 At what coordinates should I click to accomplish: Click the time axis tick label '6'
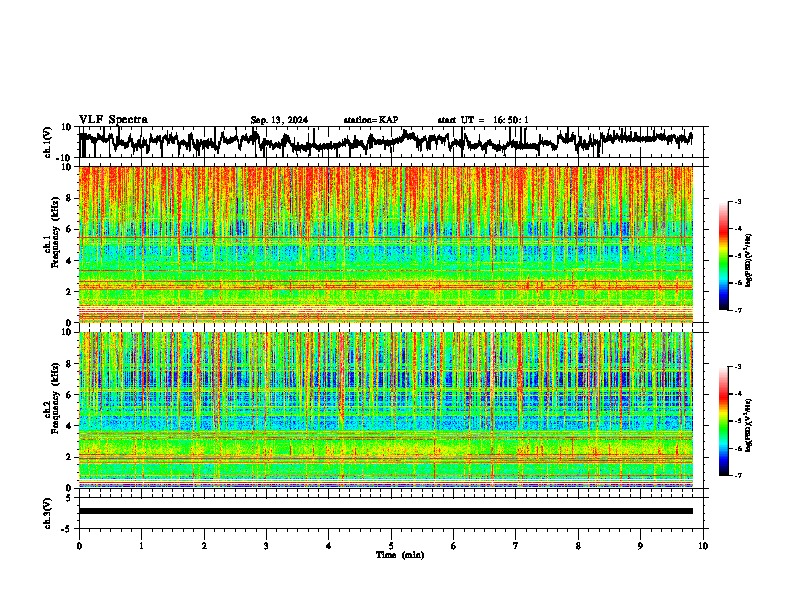coord(454,546)
